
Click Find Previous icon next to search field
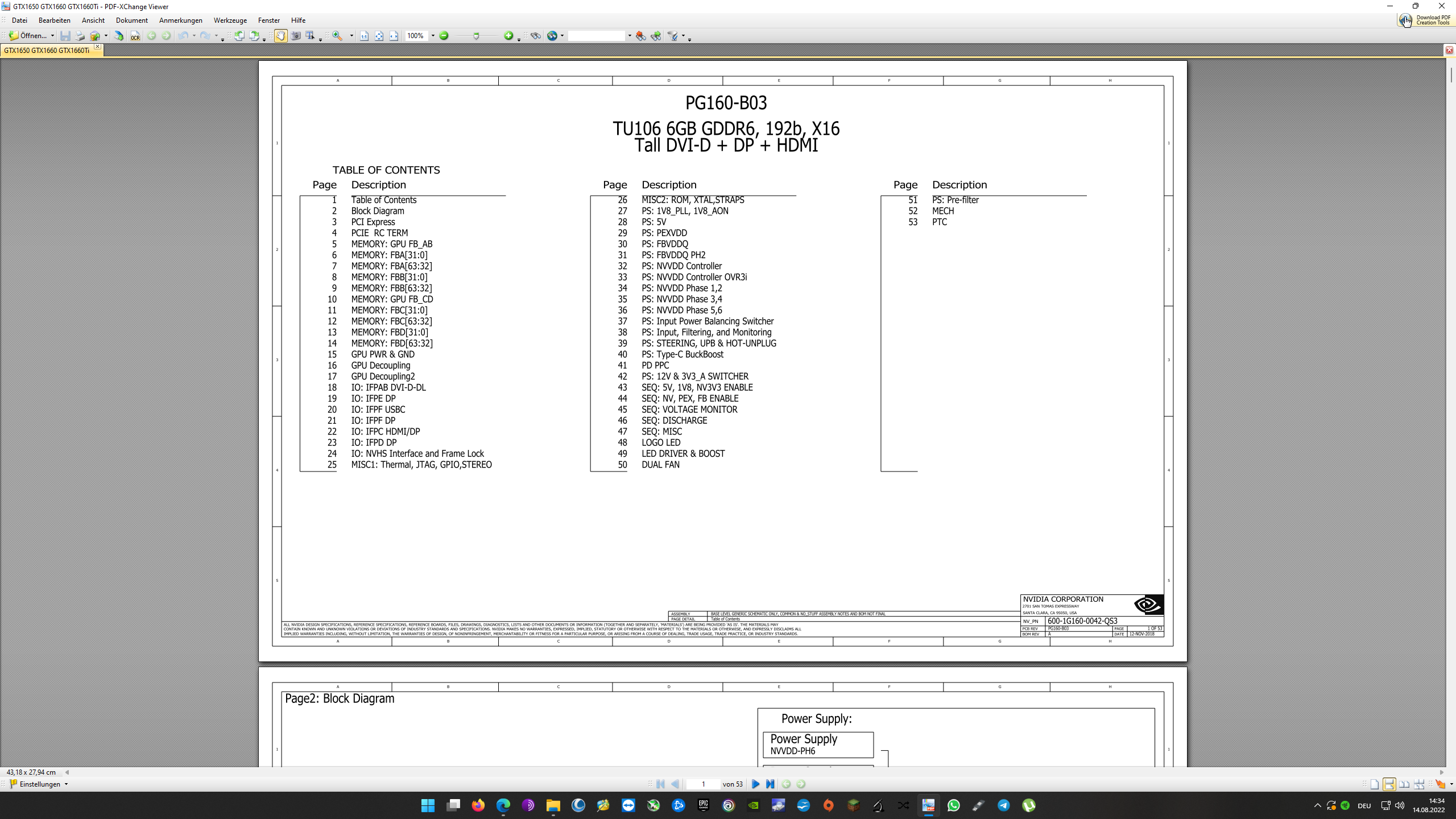[641, 36]
